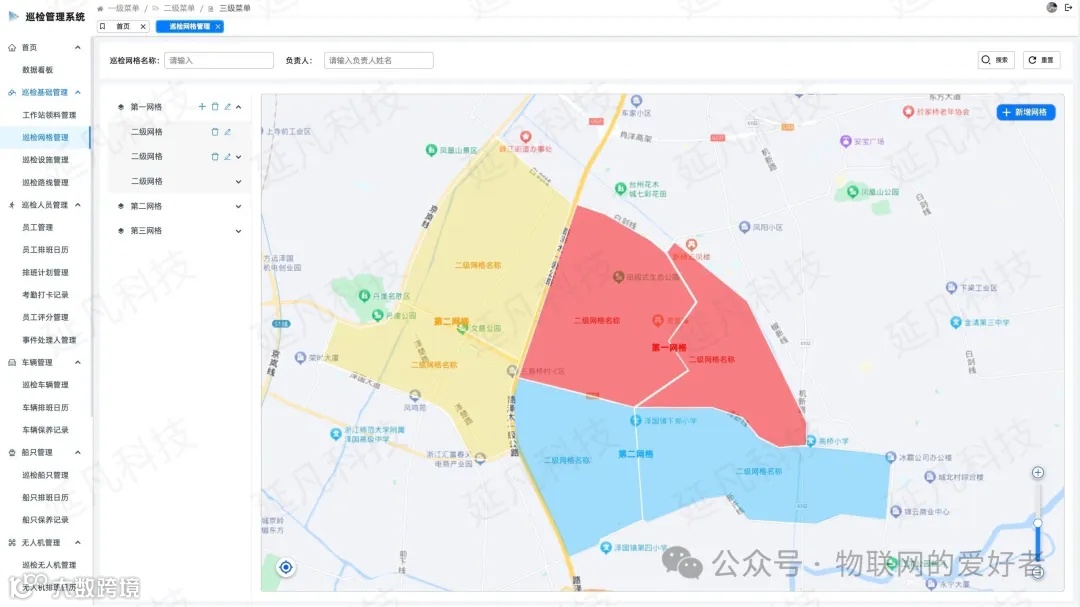The height and width of the screenshot is (607, 1080).
Task: Click the vehicle icon beside 车辆管理
Action: pos(12,362)
